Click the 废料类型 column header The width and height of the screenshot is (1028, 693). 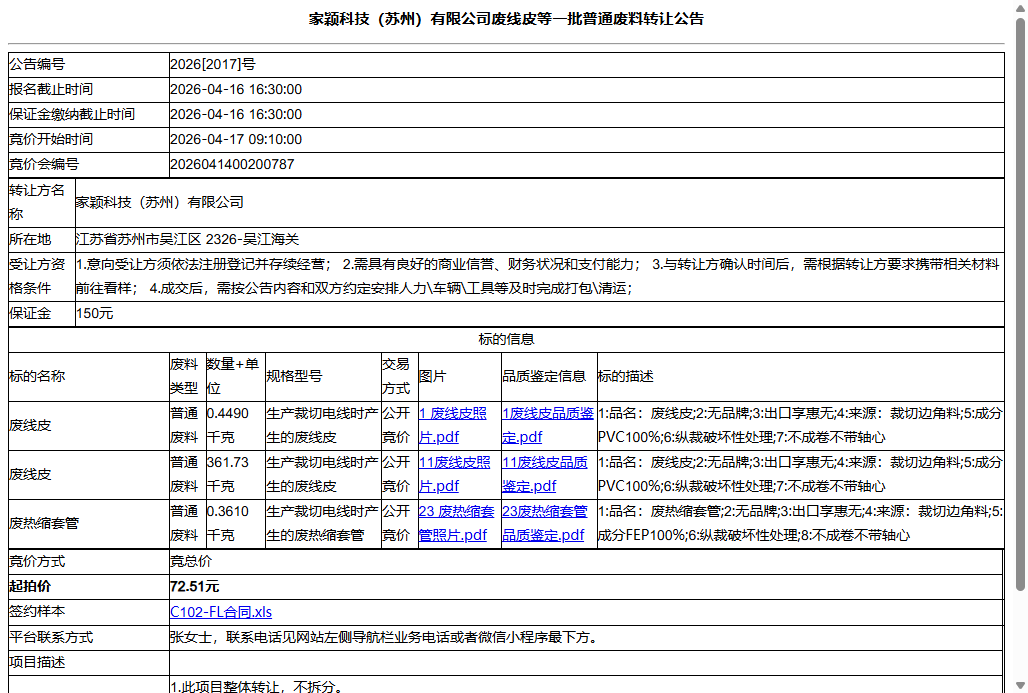188,376
